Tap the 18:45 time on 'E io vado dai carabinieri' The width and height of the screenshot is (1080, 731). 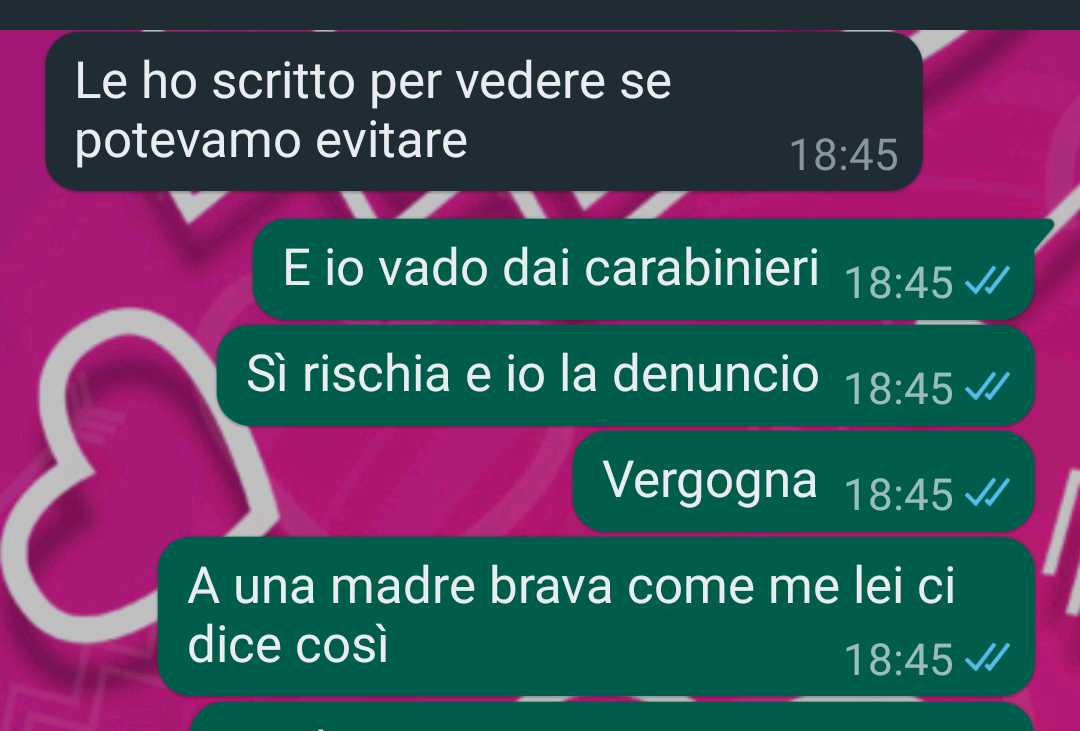point(899,282)
